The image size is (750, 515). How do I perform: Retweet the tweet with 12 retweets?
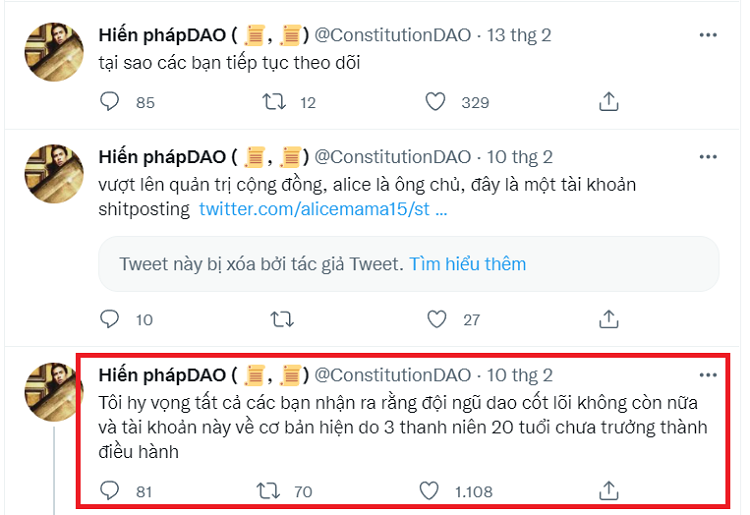click(x=273, y=102)
